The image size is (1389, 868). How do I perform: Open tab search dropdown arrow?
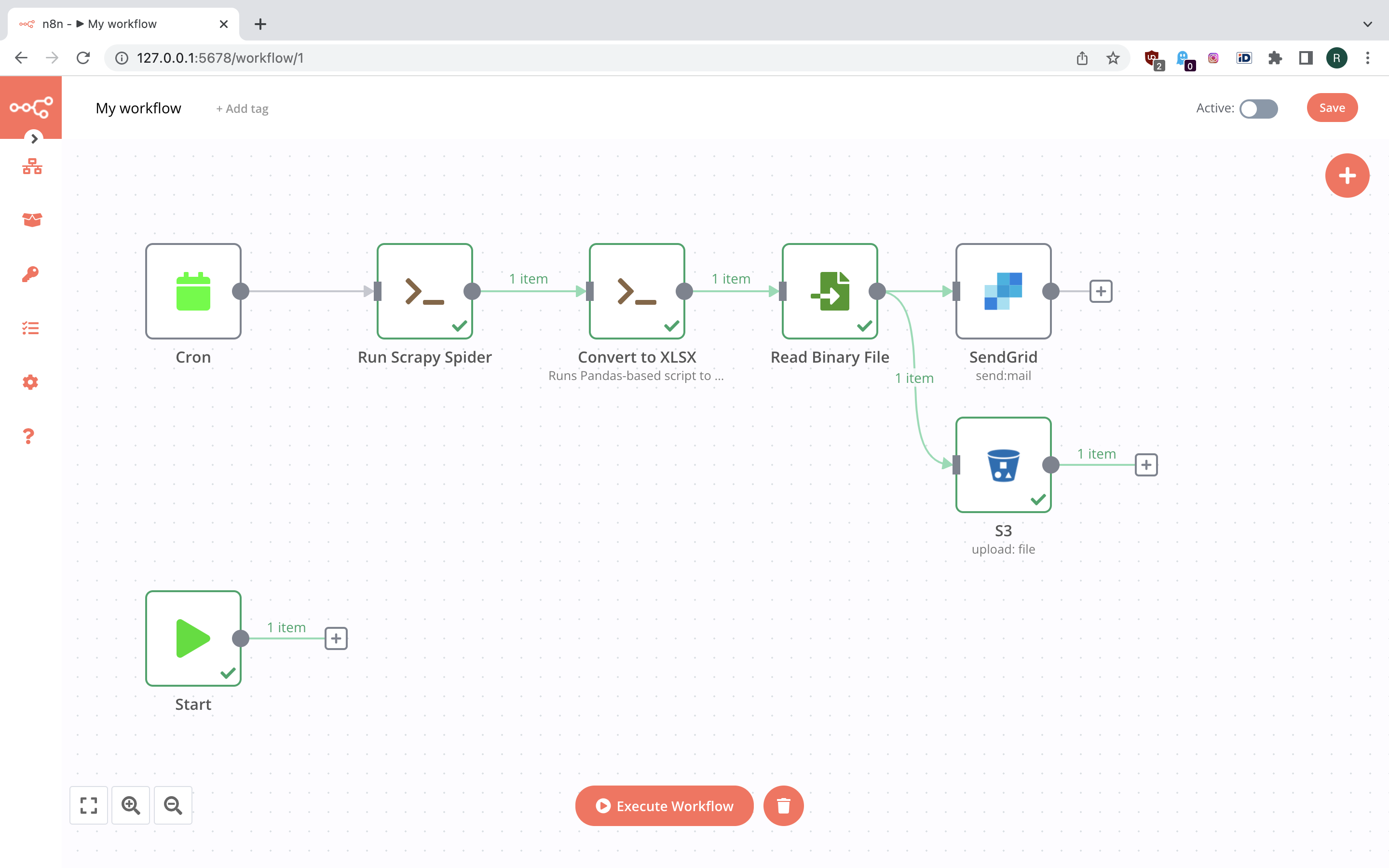1368,24
